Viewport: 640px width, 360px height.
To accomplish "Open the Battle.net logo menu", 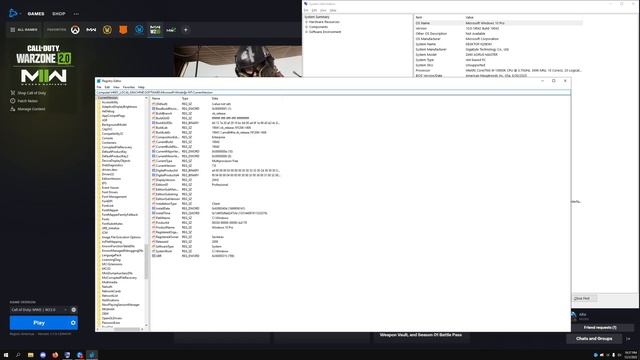I will tap(13, 13).
